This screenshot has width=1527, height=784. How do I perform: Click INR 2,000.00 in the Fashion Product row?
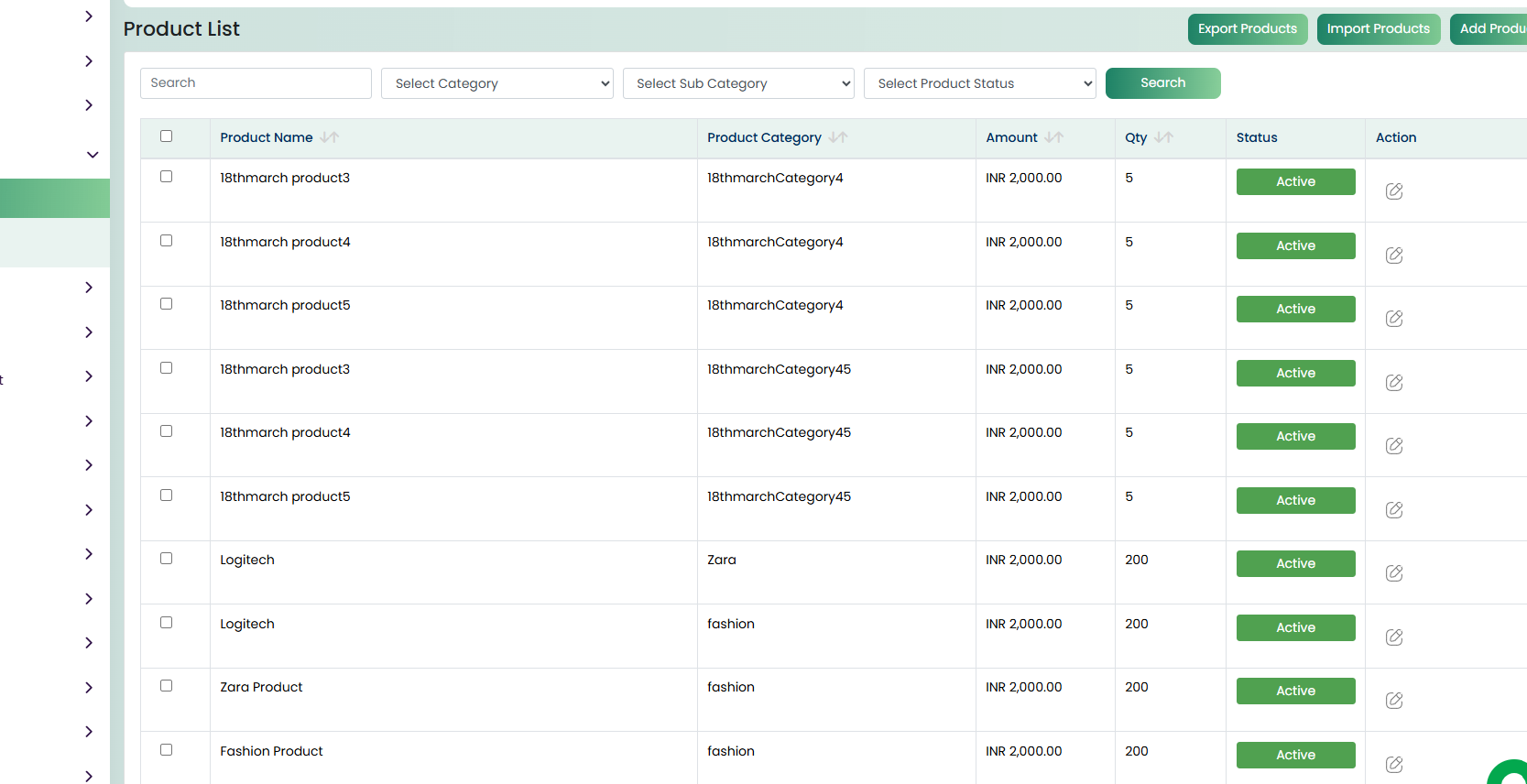tap(1024, 751)
